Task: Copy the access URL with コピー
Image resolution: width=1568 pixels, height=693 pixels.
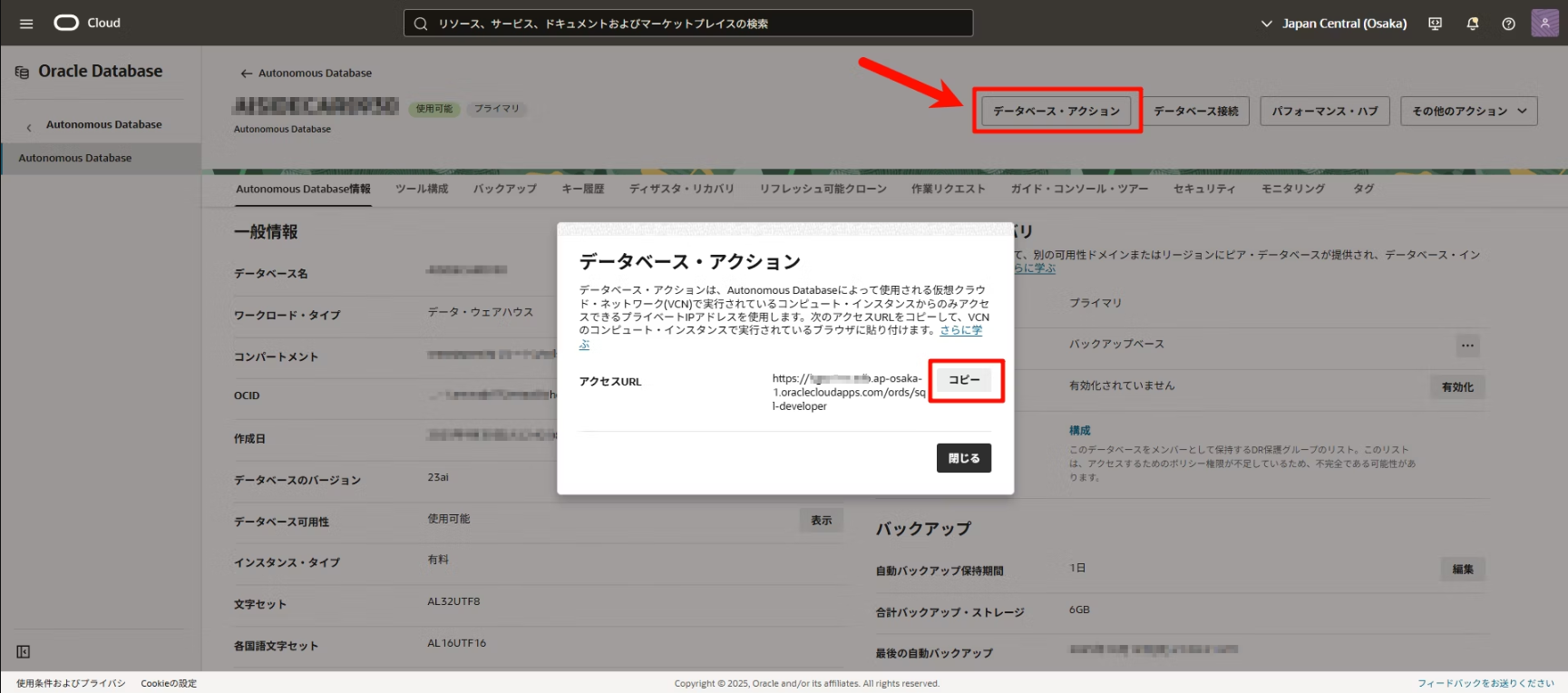Action: (965, 380)
